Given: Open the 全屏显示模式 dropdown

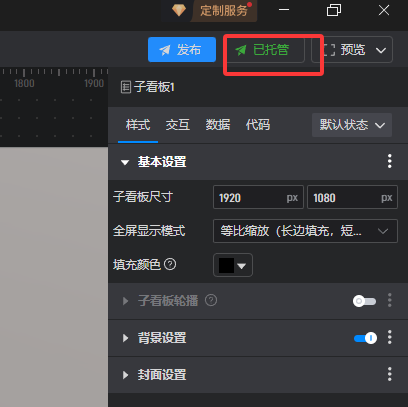Looking at the screenshot, I should (305, 231).
